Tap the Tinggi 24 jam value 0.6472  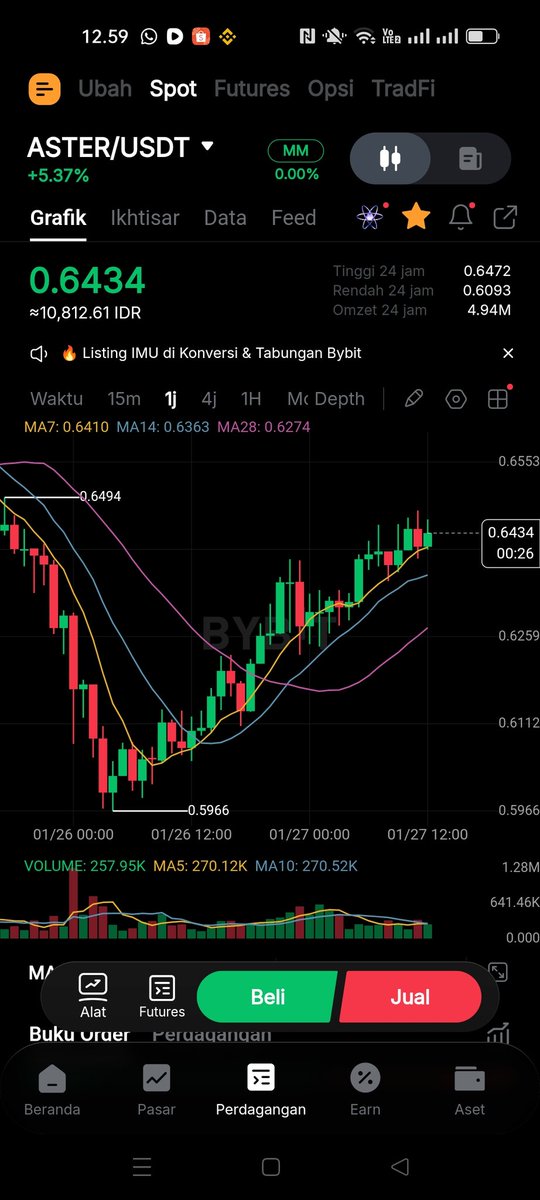tap(487, 271)
